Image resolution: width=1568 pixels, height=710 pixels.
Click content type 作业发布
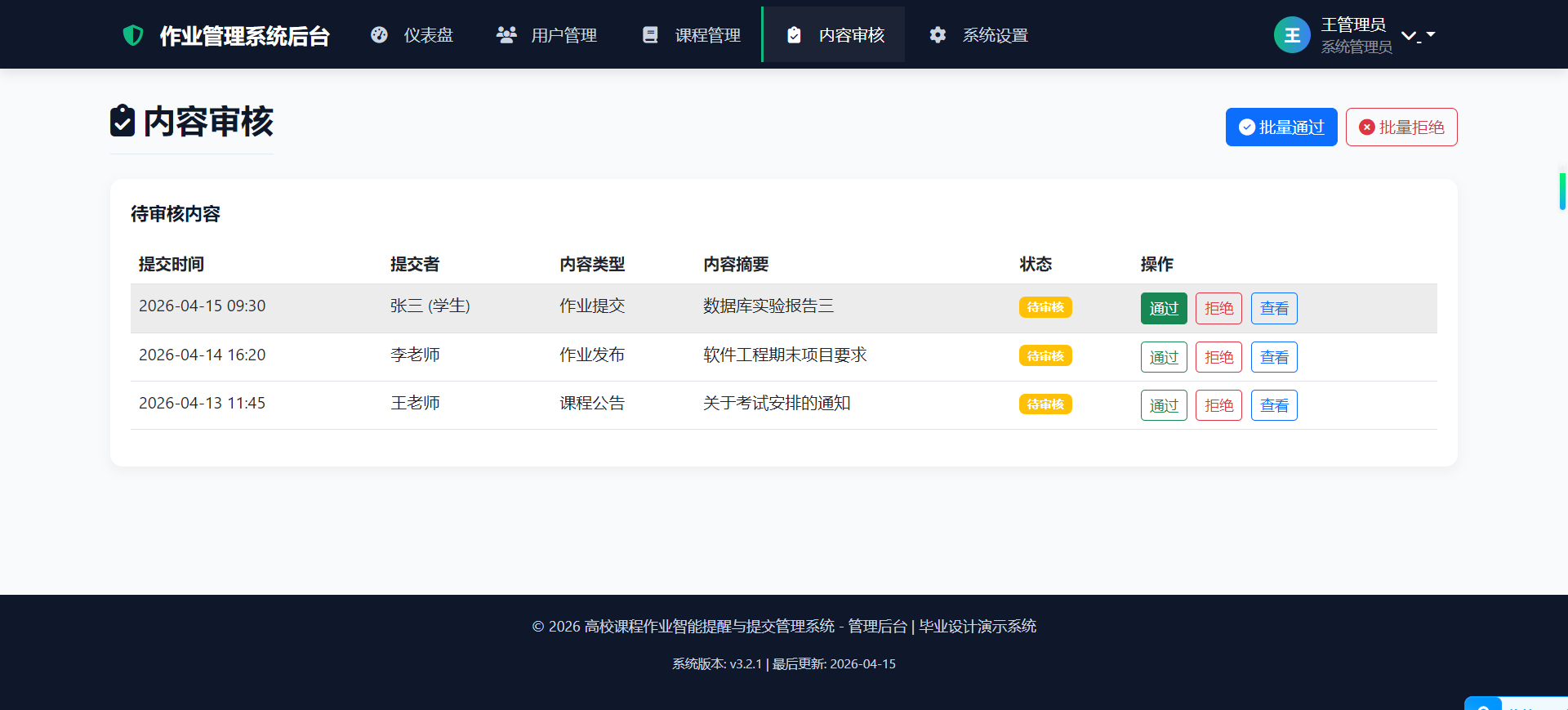592,355
